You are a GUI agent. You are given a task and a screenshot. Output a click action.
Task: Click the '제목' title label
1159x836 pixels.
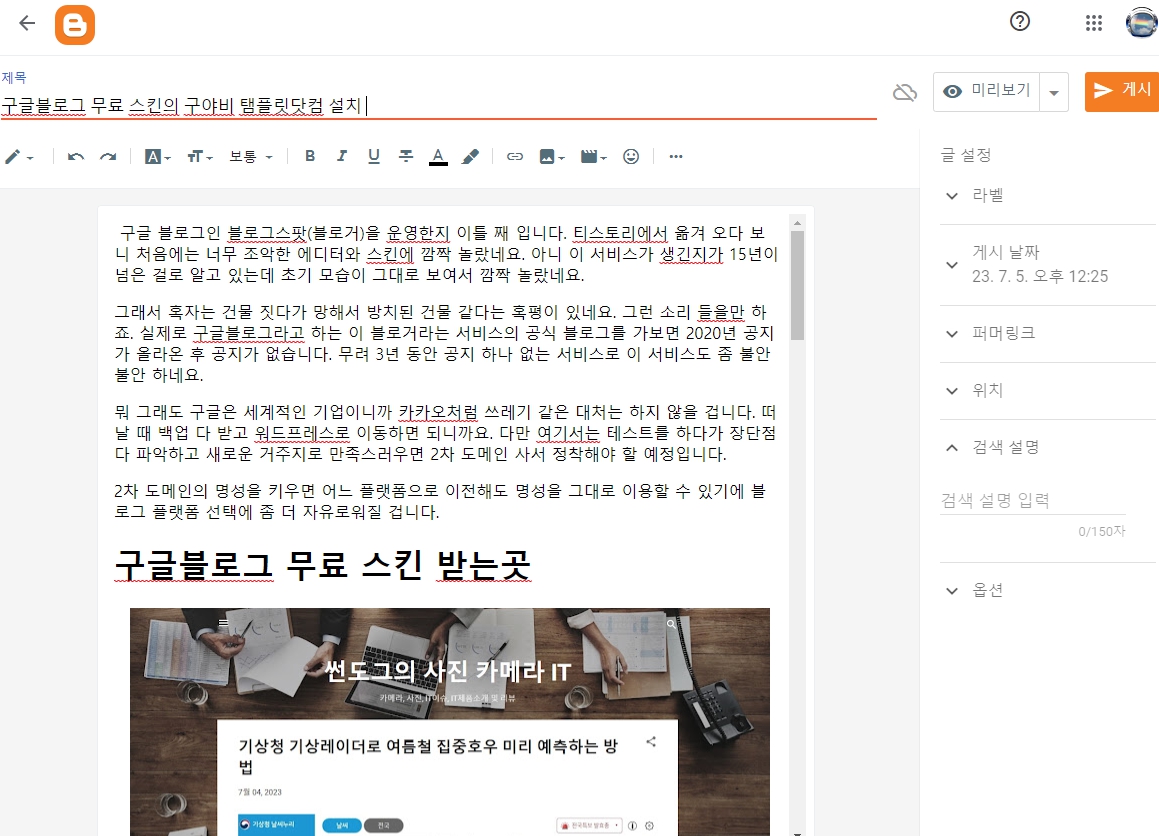(14, 77)
